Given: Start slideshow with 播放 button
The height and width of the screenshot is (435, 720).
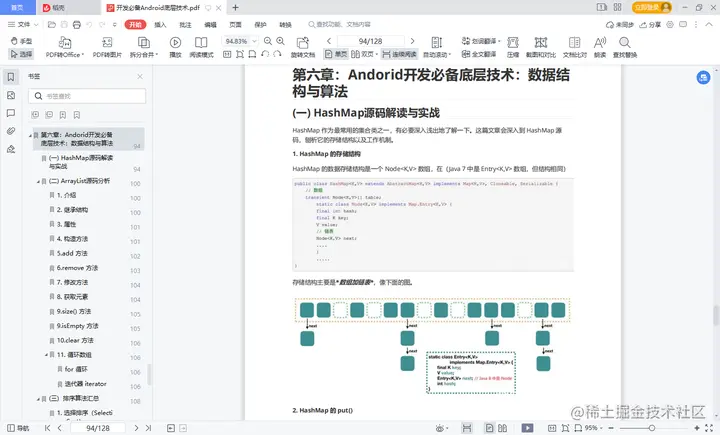Looking at the screenshot, I should tap(175, 47).
